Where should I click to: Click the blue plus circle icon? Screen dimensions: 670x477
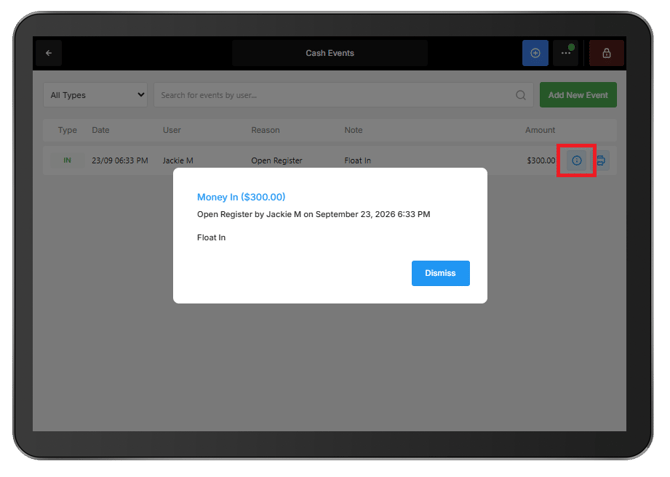coord(535,53)
